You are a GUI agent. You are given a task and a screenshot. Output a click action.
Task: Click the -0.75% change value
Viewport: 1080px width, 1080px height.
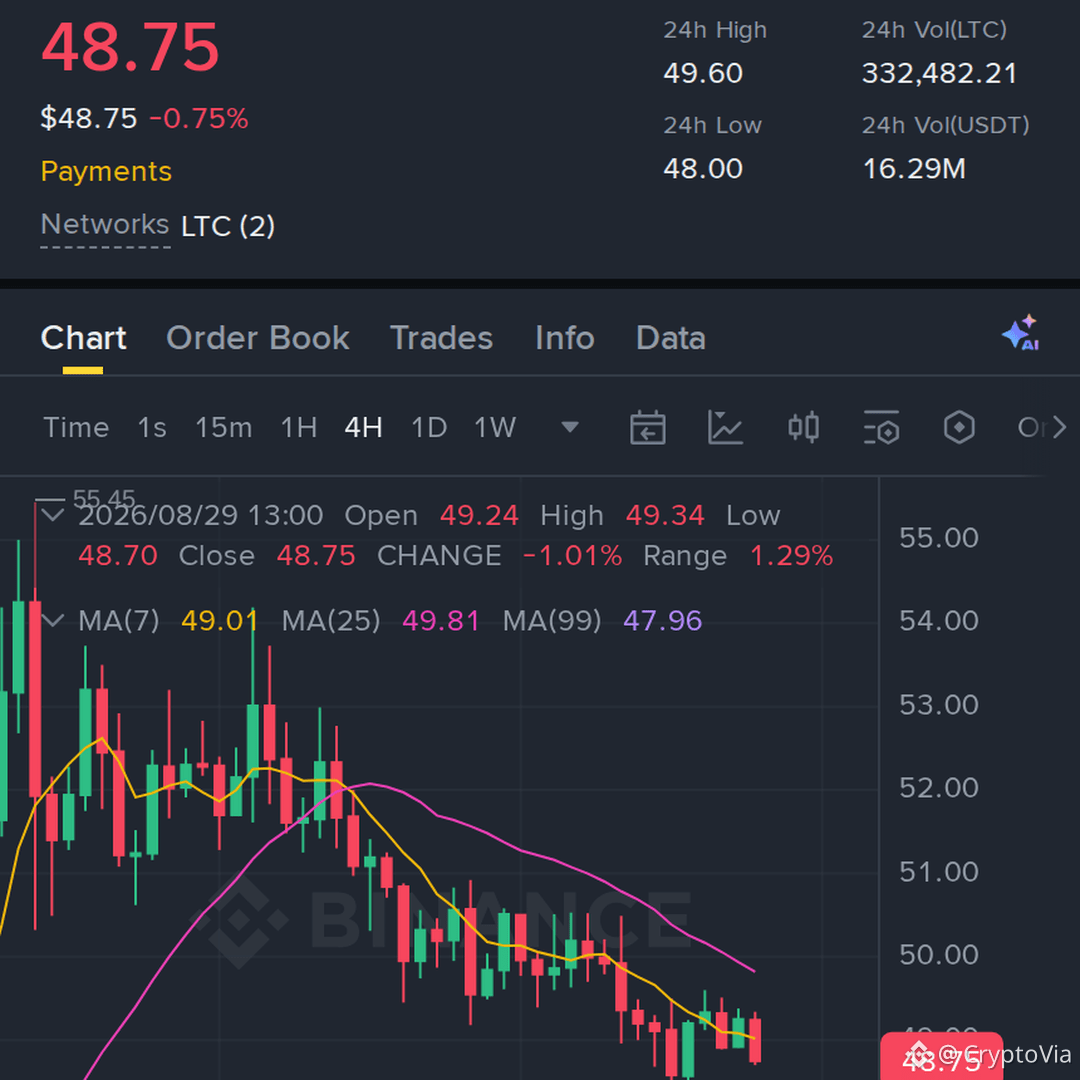coord(198,118)
